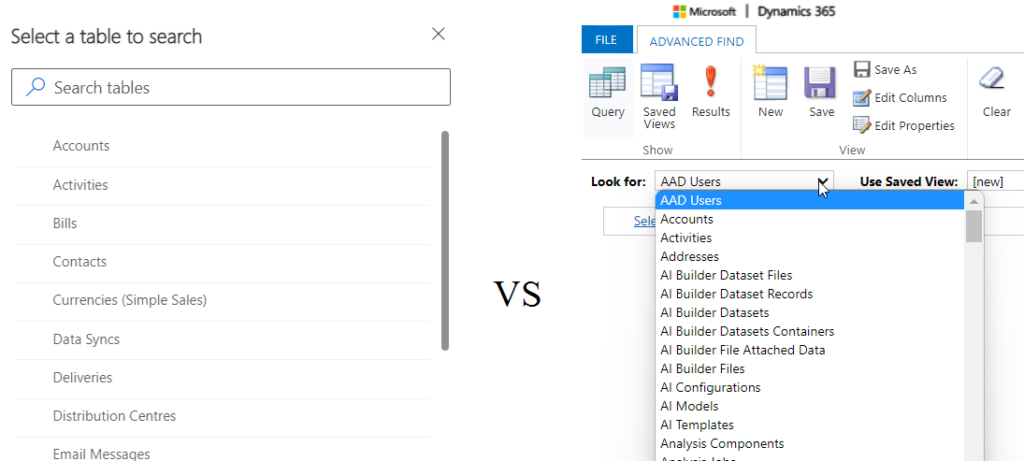
Task: Choose AI Configurations
Action: coord(810,387)
